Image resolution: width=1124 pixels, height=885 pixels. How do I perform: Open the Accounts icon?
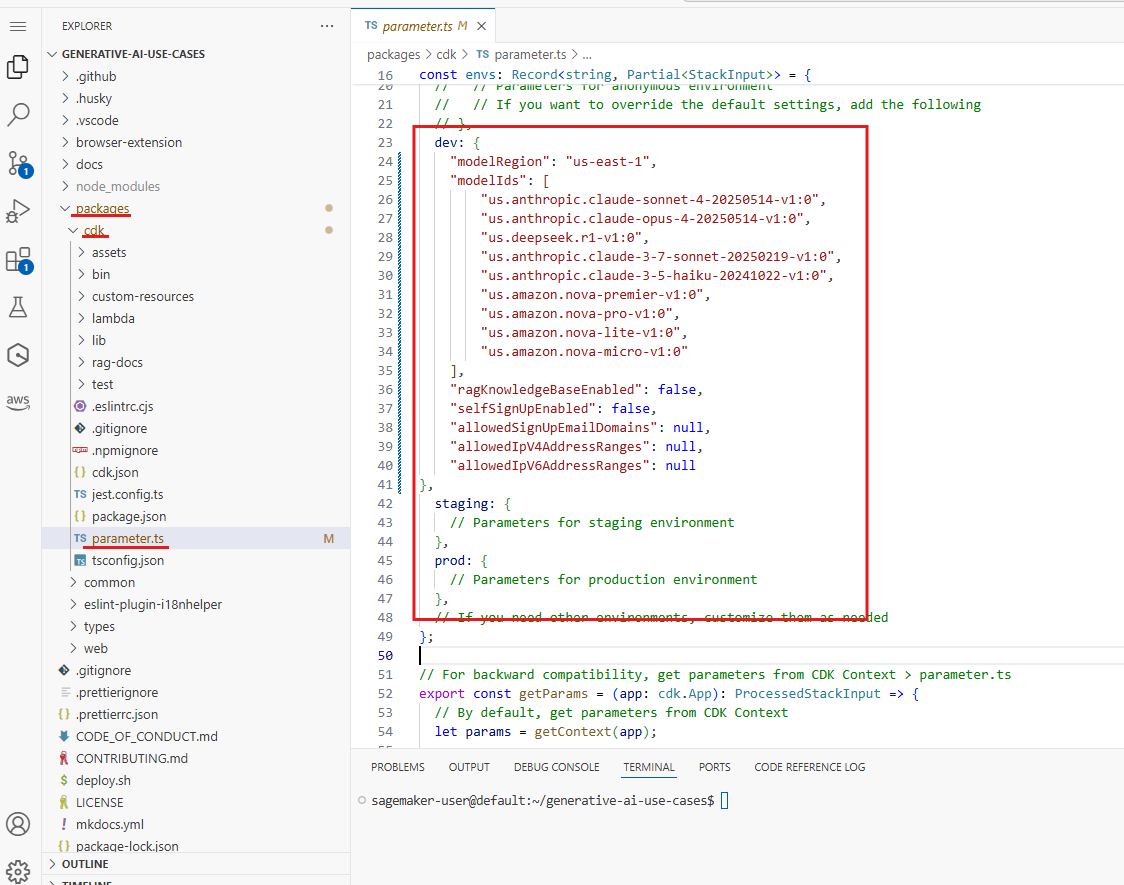(18, 824)
